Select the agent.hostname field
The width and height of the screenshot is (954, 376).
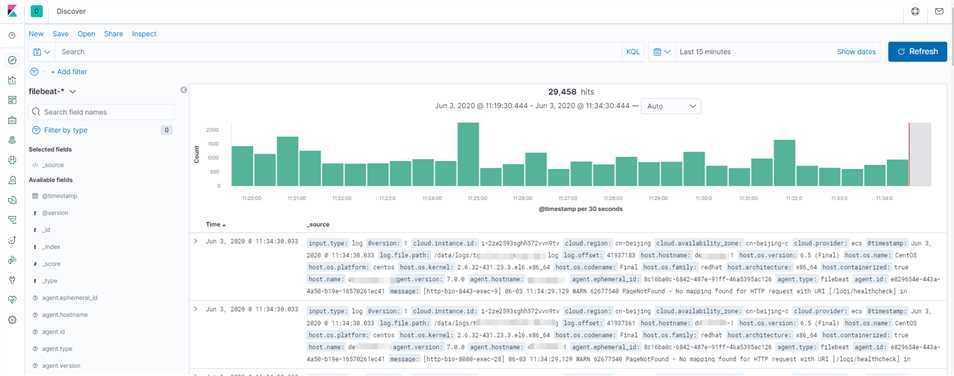[65, 315]
